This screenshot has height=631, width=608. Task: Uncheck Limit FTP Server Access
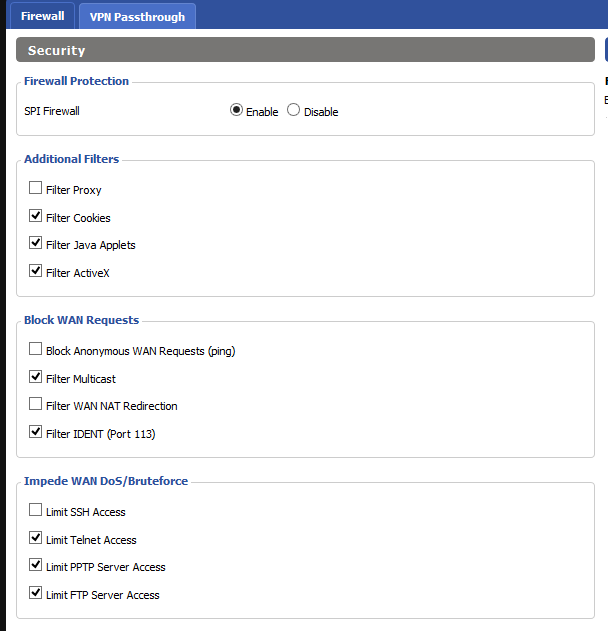point(36,594)
